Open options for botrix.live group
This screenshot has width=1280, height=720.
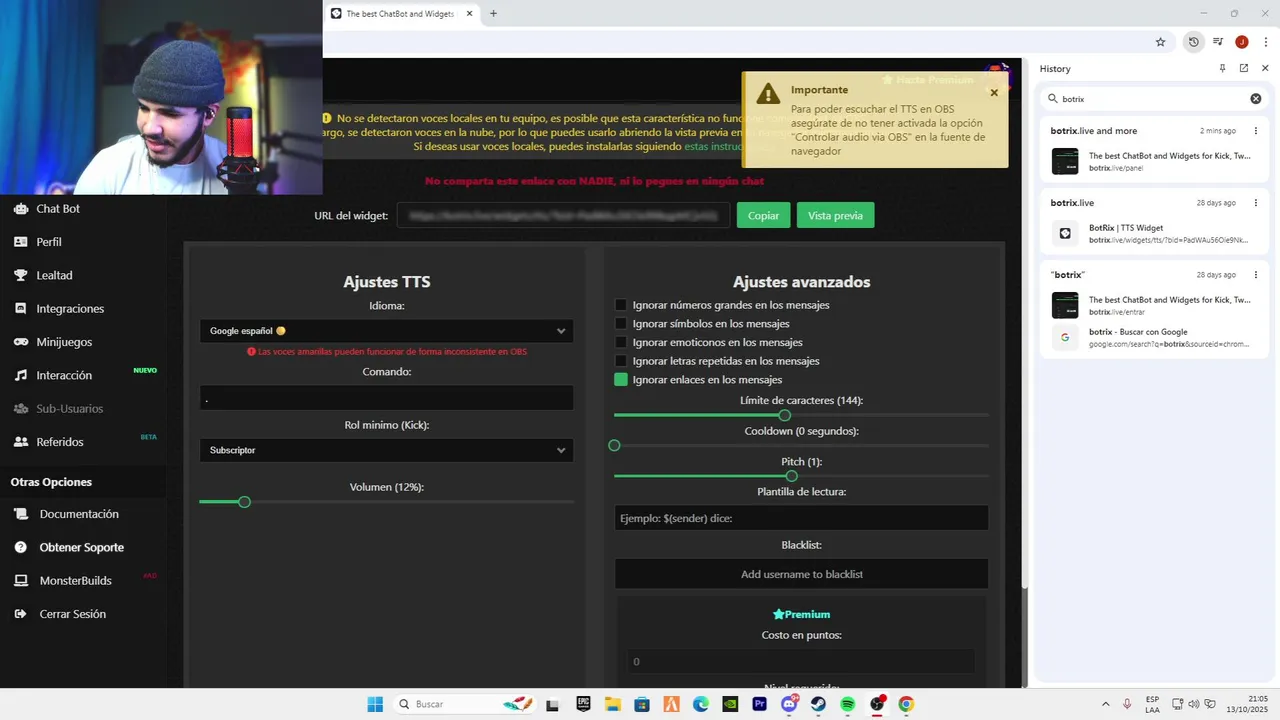coord(1256,203)
